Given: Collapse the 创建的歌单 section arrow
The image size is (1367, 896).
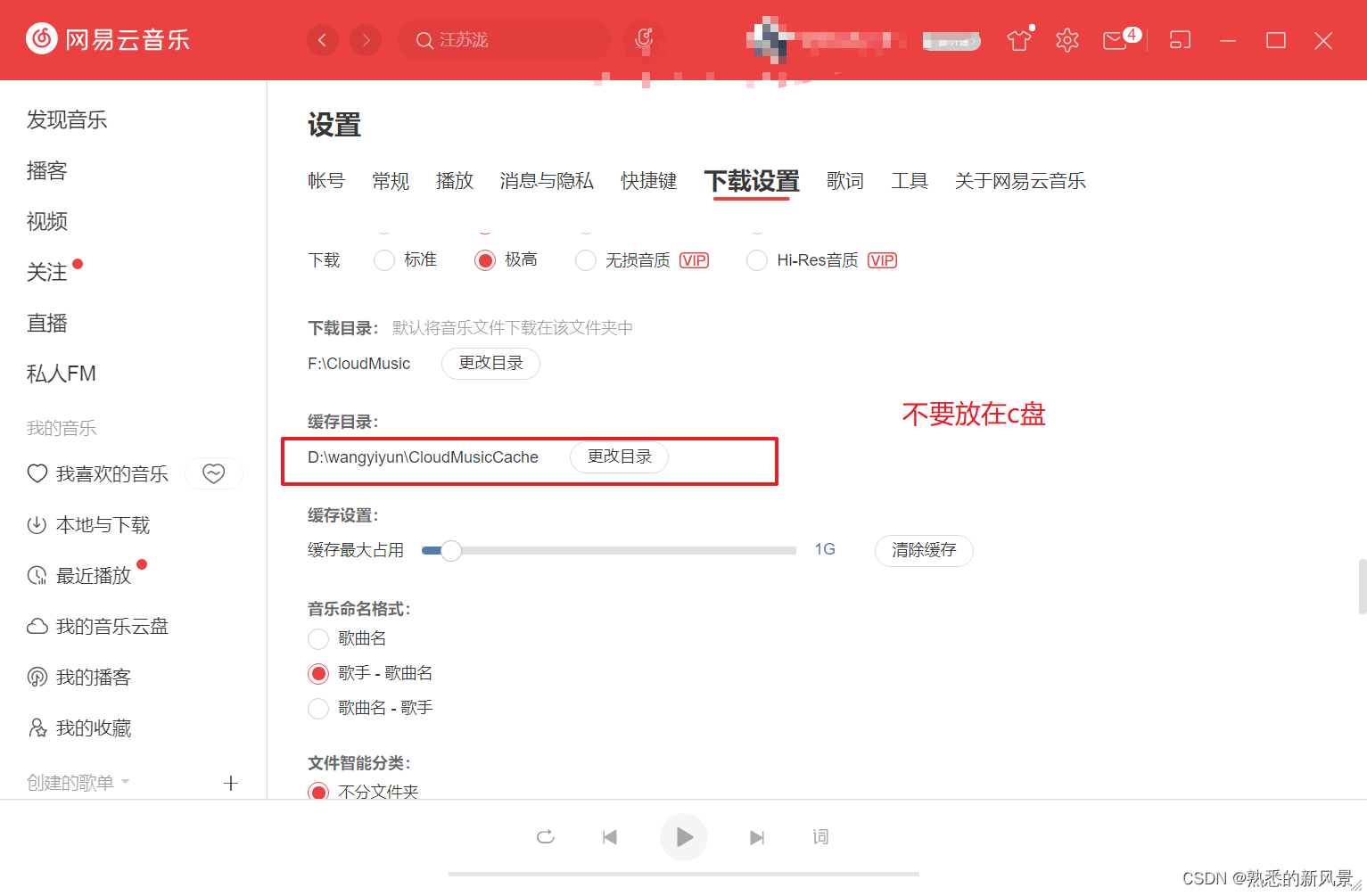Looking at the screenshot, I should [x=125, y=782].
